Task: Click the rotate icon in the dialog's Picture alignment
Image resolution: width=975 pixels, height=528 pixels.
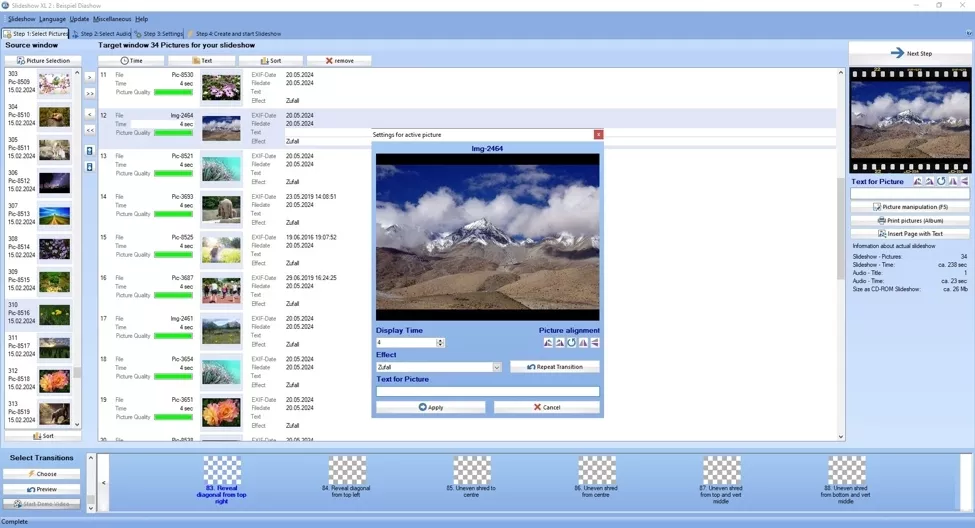Action: click(x=572, y=342)
